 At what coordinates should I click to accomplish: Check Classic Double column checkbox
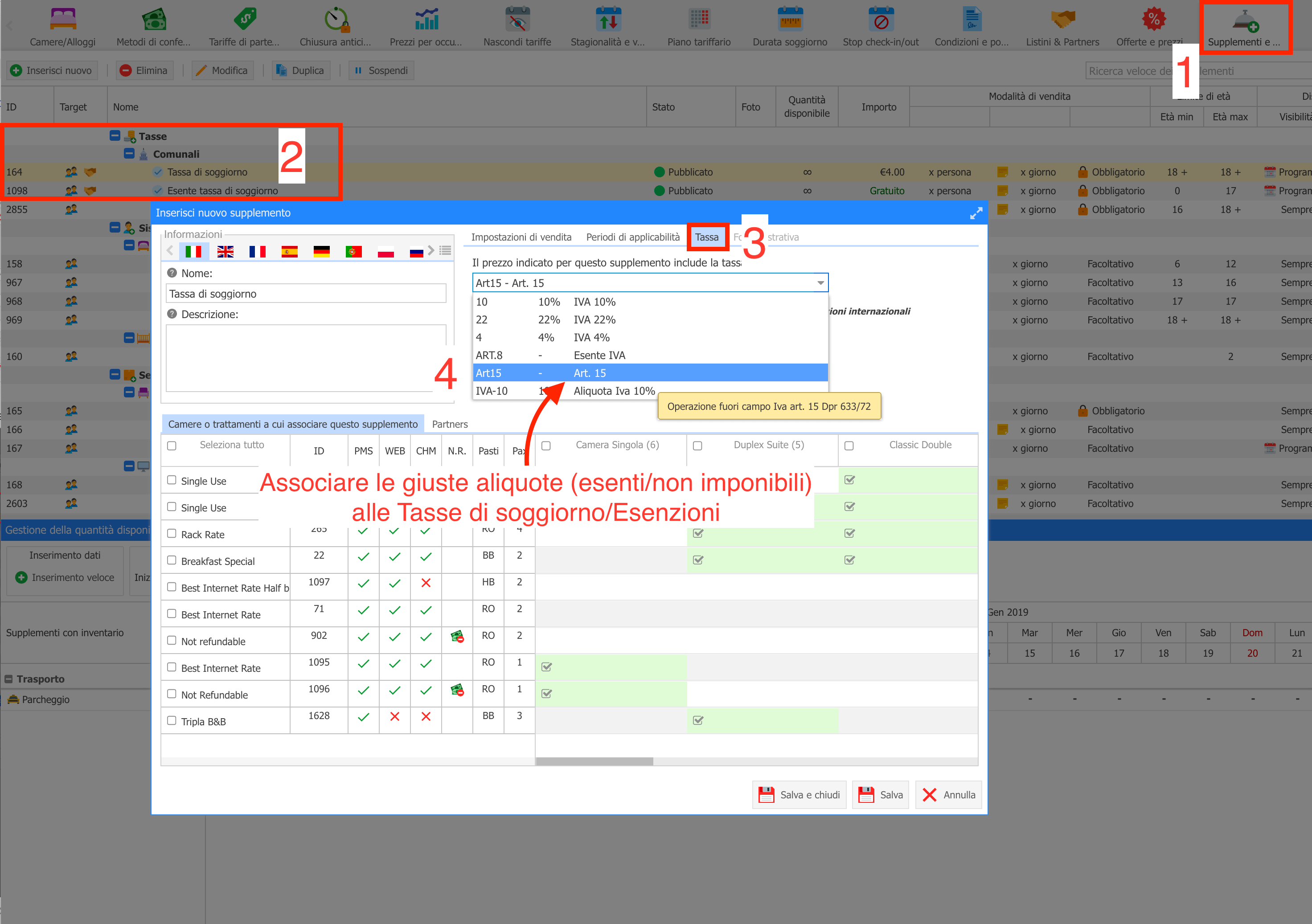point(849,446)
